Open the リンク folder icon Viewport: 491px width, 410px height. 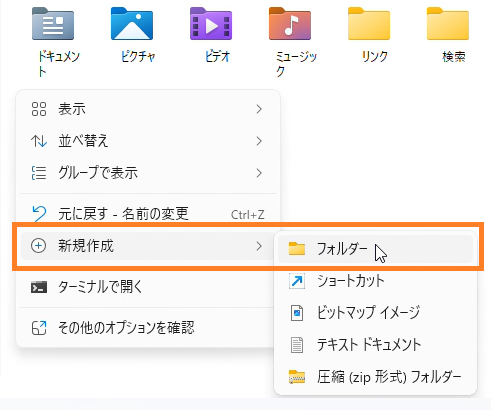click(369, 24)
